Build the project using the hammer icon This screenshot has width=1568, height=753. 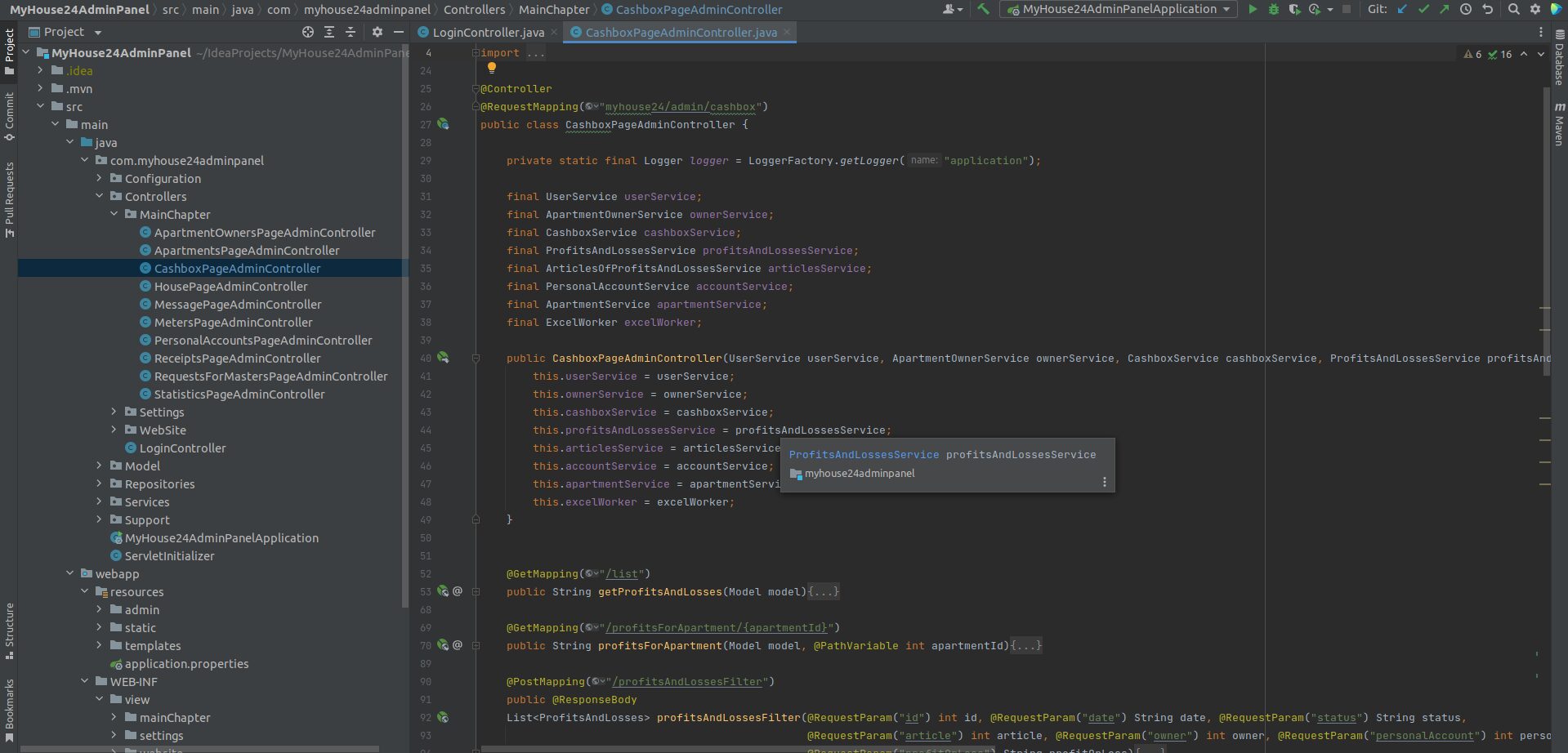pos(984,9)
